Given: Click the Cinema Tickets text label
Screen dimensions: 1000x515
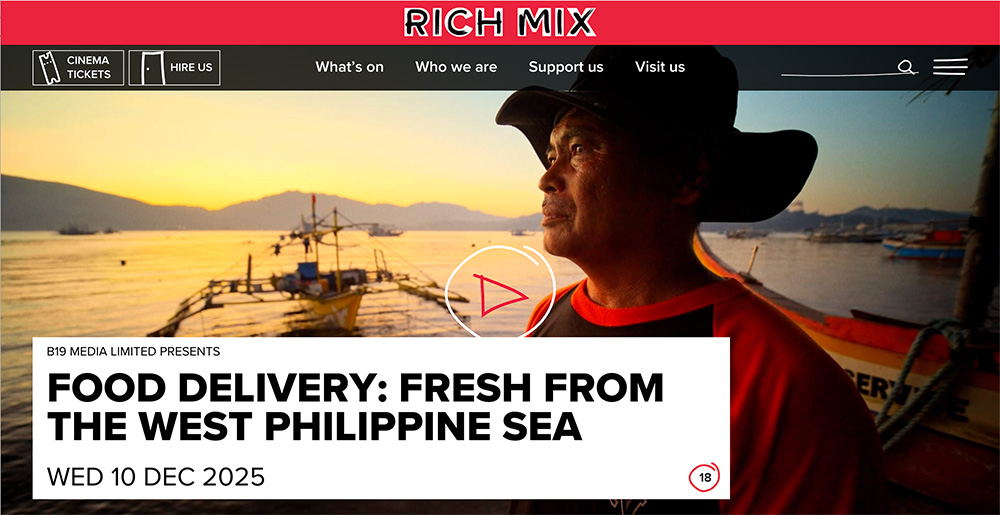Looking at the screenshot, I should [x=89, y=67].
